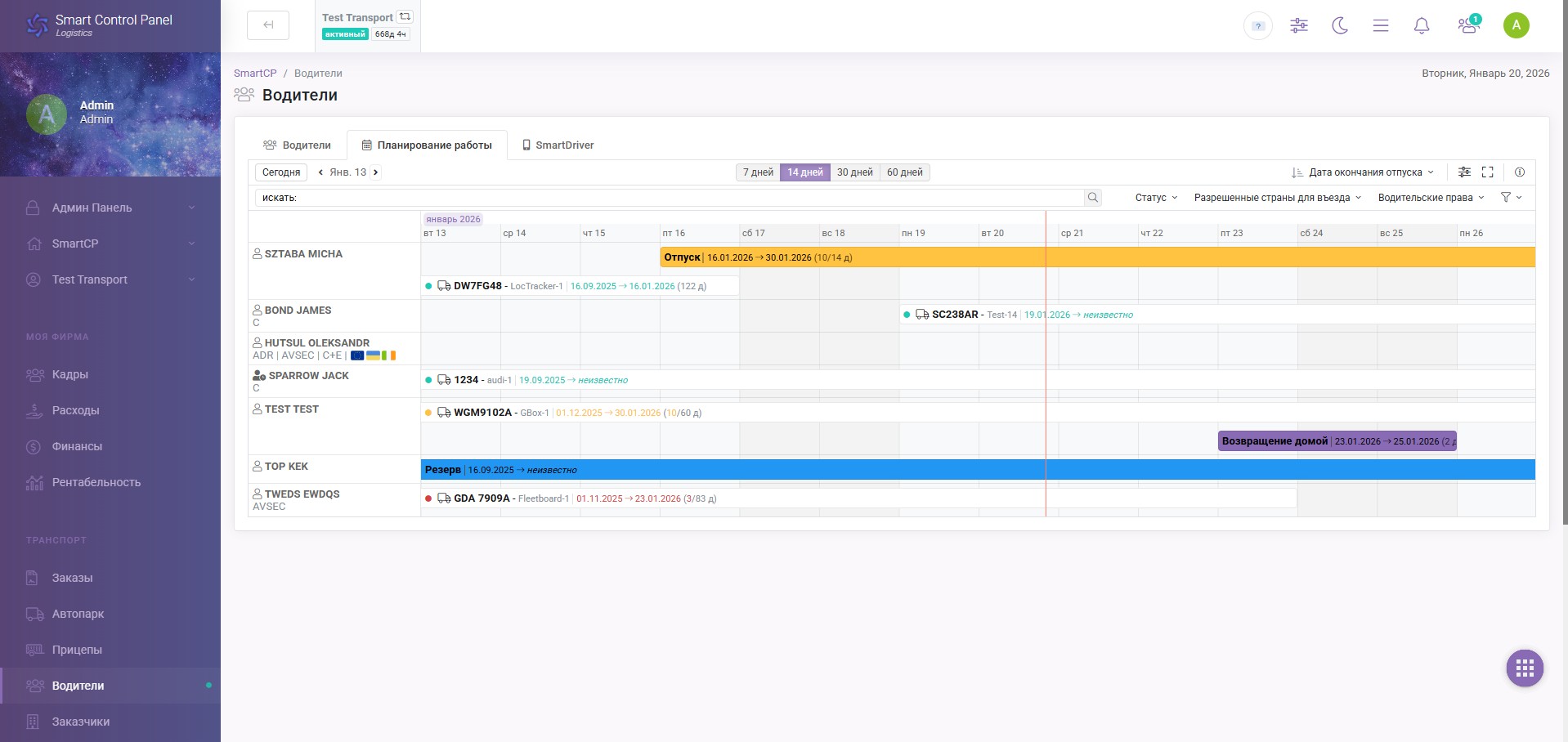
Task: Open the sliders settings icon in top bar
Action: tap(1299, 25)
